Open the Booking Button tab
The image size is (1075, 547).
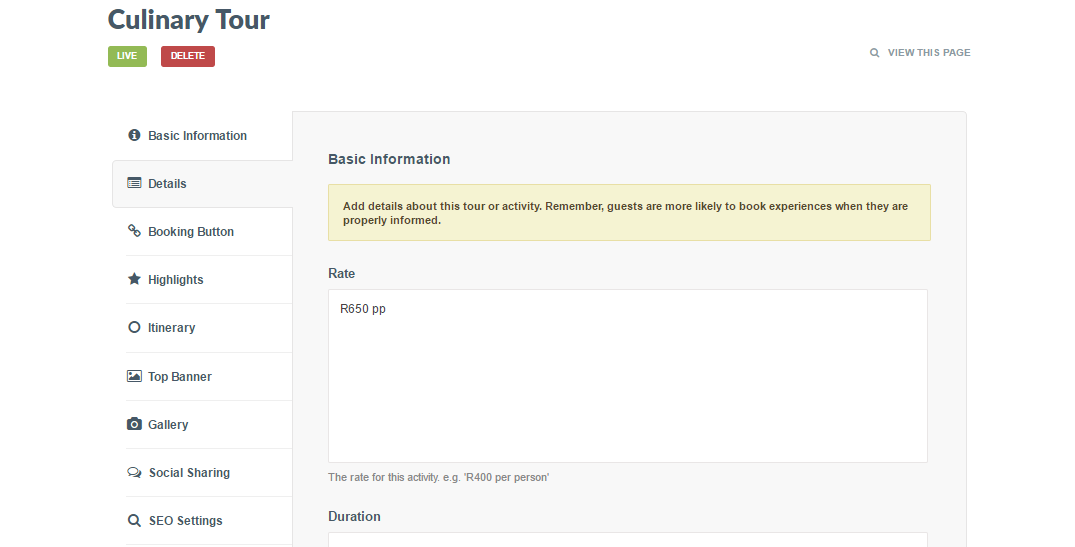[x=191, y=232]
